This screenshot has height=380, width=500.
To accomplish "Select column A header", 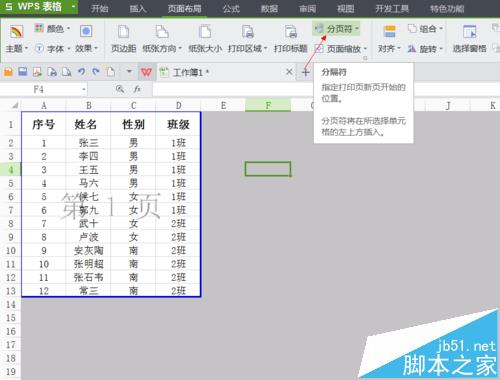I will pyautogui.click(x=44, y=106).
